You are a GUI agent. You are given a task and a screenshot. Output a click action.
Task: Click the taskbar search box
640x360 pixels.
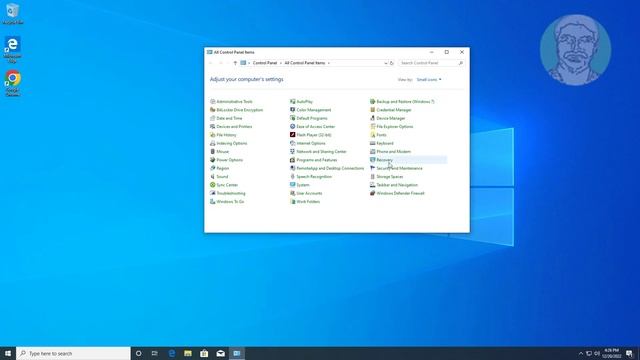[x=73, y=353]
